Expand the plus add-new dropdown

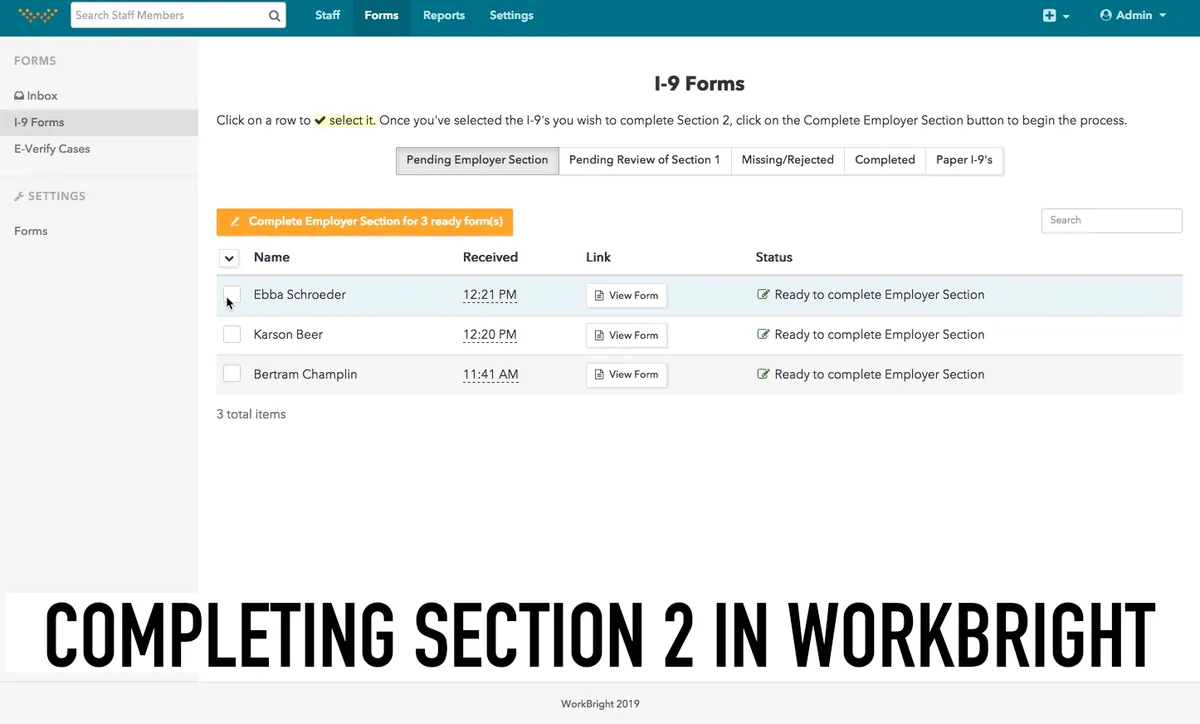(x=1056, y=16)
